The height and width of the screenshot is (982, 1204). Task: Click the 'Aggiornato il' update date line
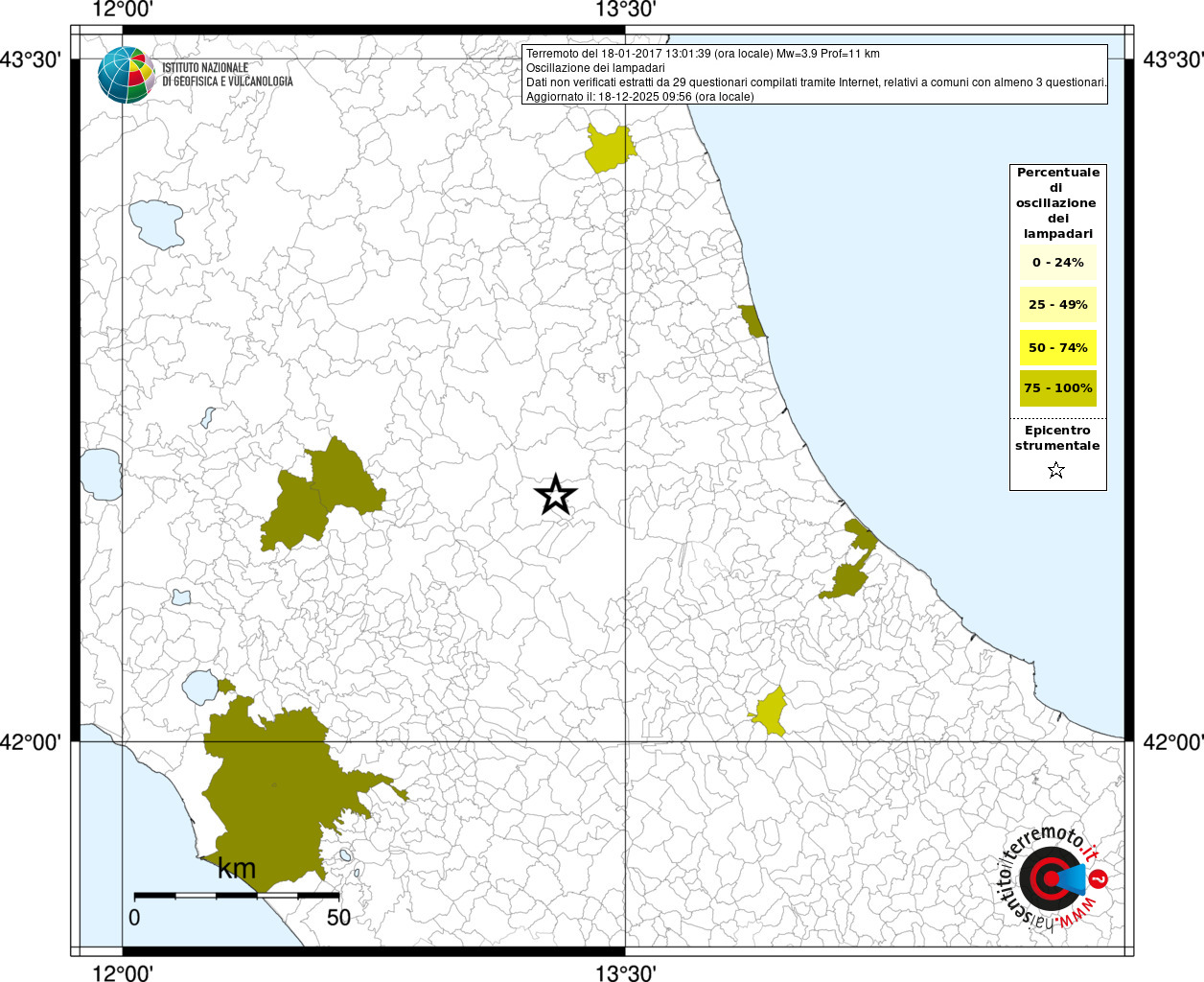[639, 97]
